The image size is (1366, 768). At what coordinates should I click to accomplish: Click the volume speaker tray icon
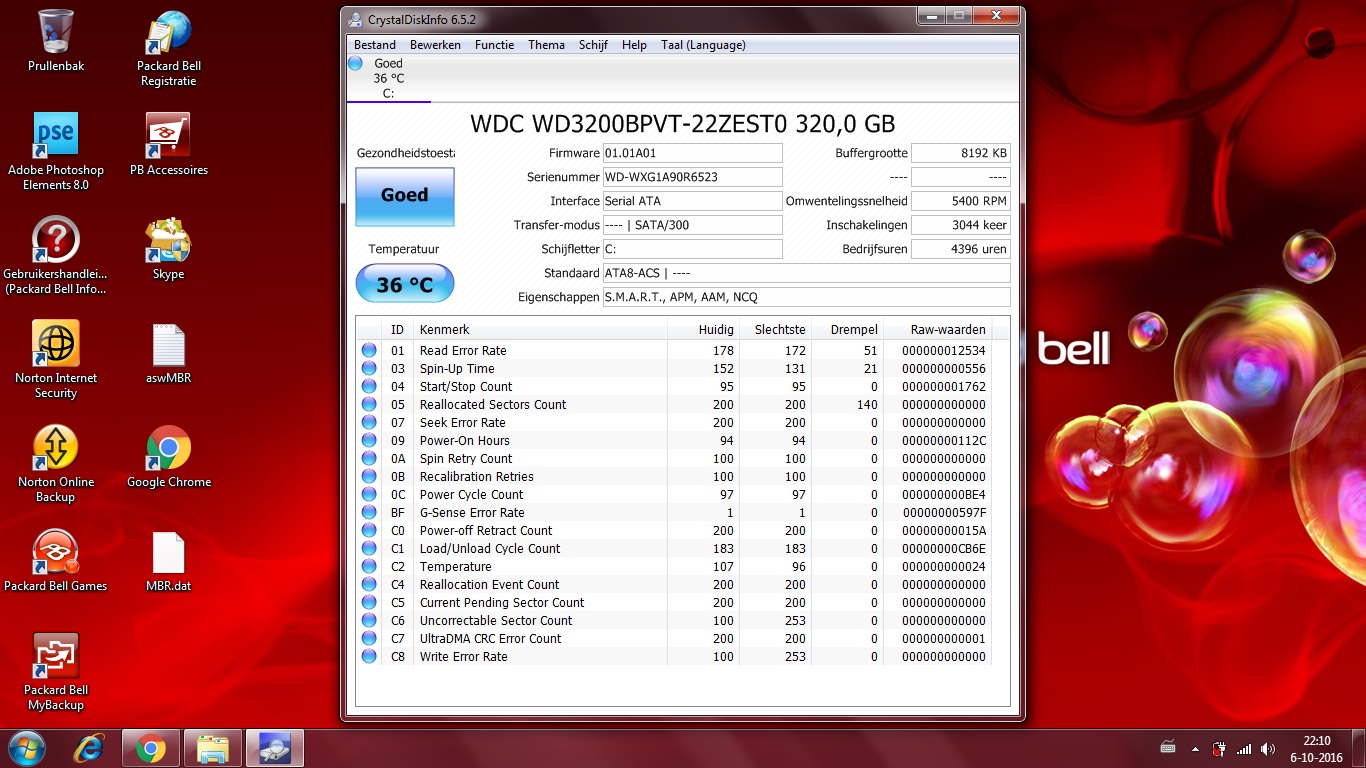tap(1269, 748)
